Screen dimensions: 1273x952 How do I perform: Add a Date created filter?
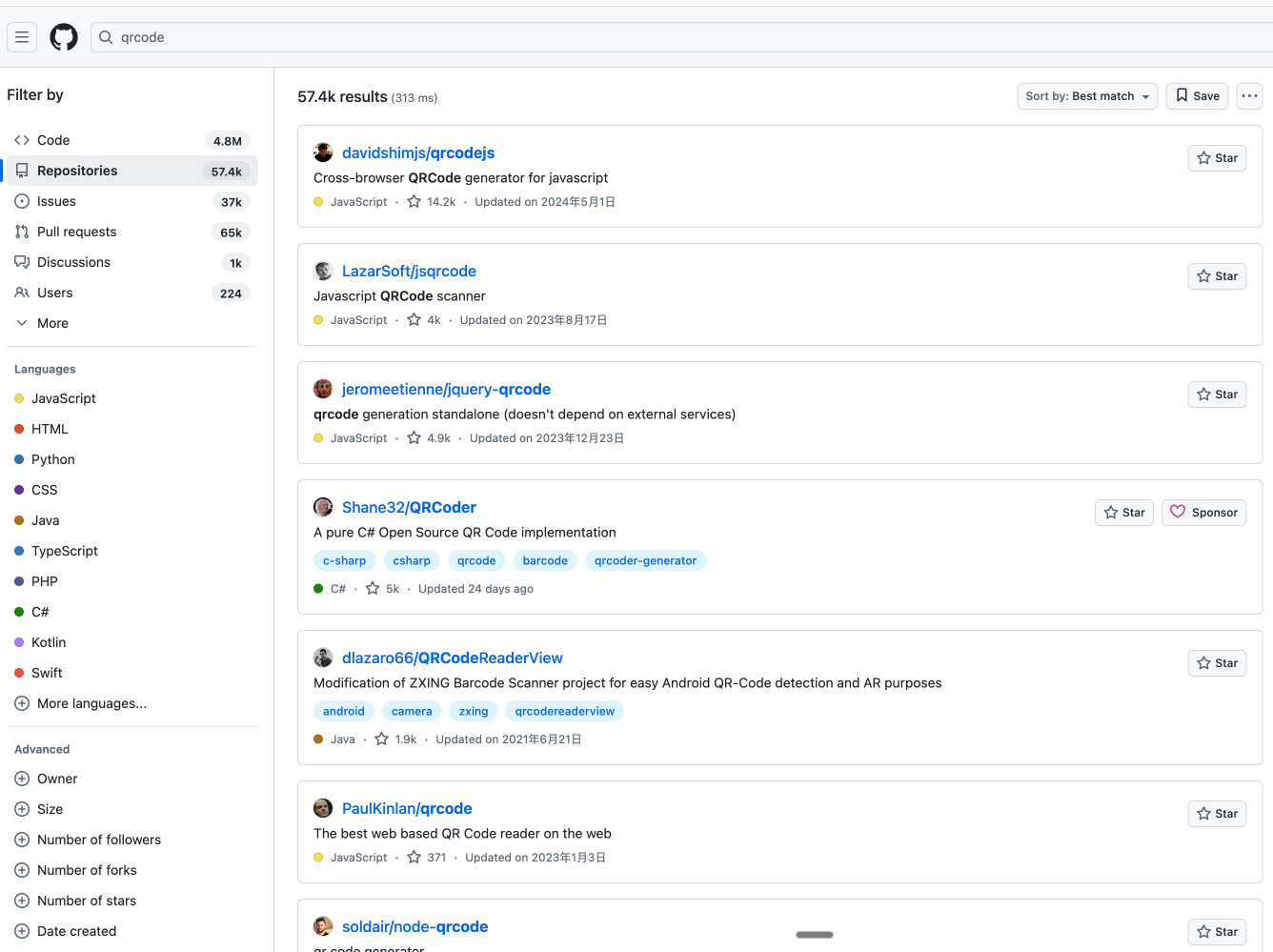click(x=22, y=931)
